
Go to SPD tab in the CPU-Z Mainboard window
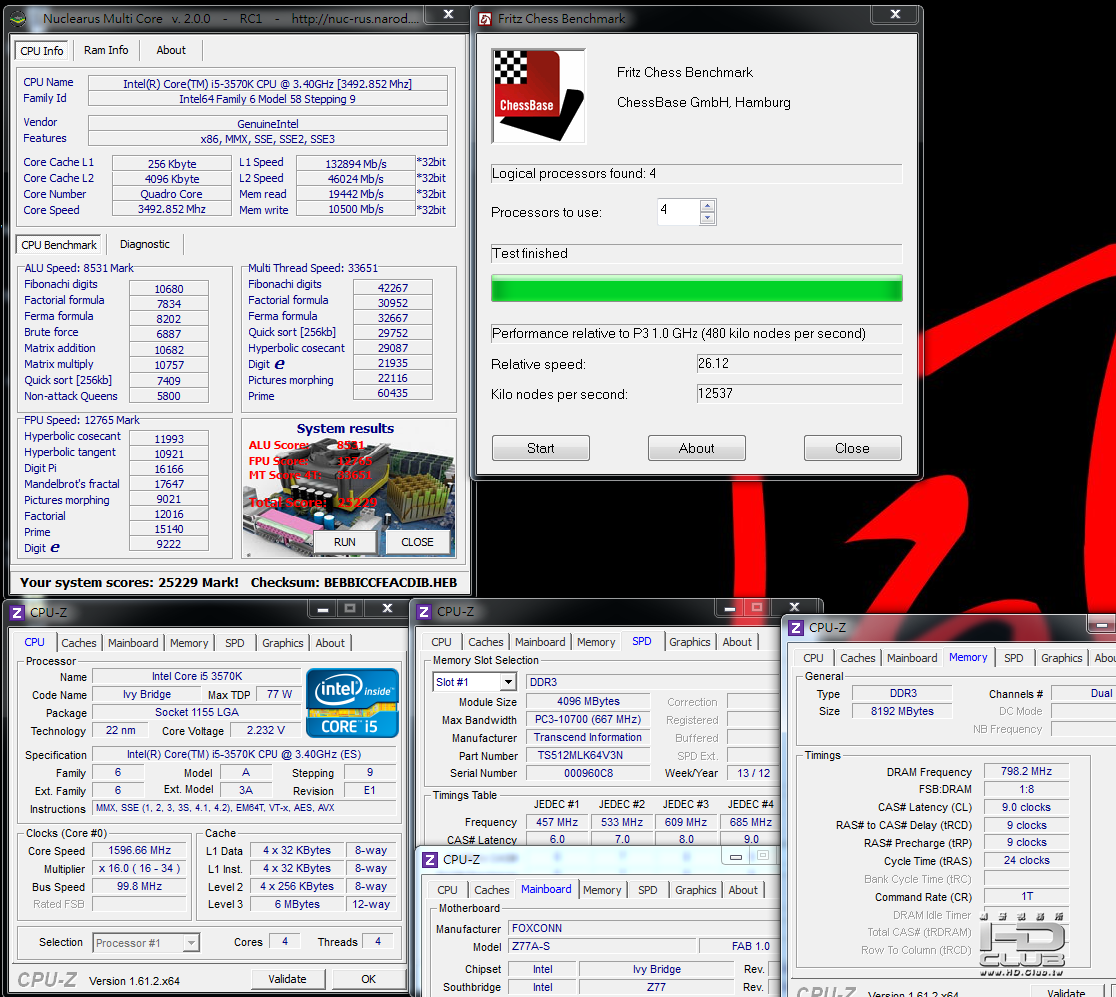click(x=648, y=890)
